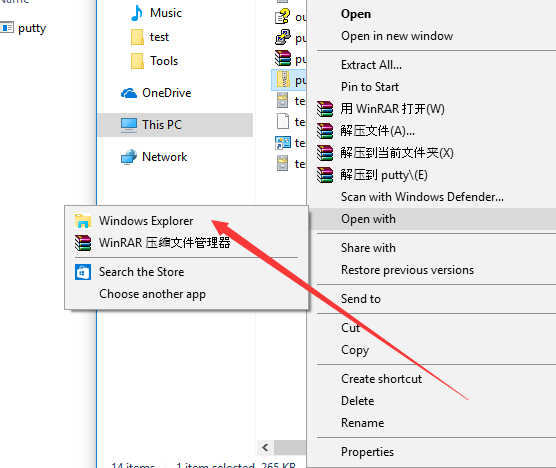This screenshot has height=468, width=556.
Task: Click the This PC monitor icon
Action: tap(129, 125)
